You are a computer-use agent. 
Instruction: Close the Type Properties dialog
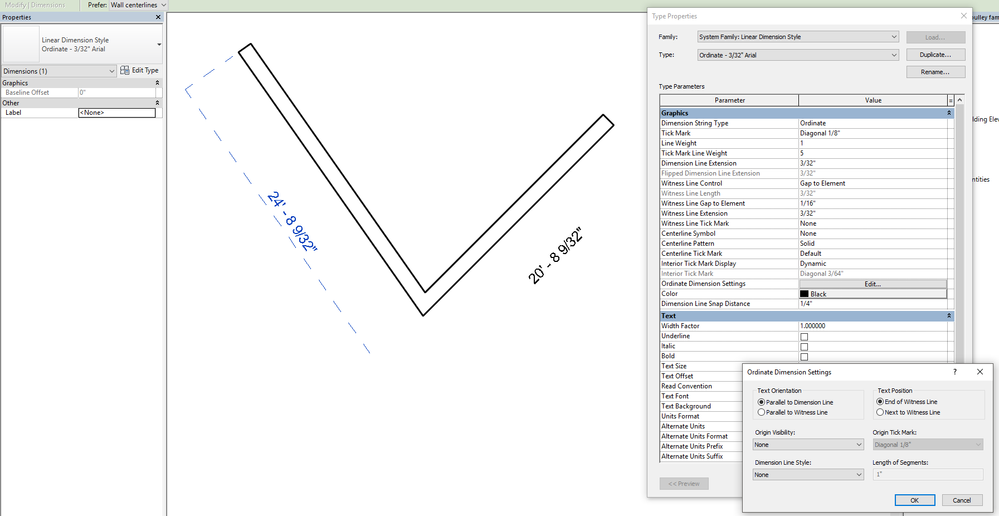[963, 16]
